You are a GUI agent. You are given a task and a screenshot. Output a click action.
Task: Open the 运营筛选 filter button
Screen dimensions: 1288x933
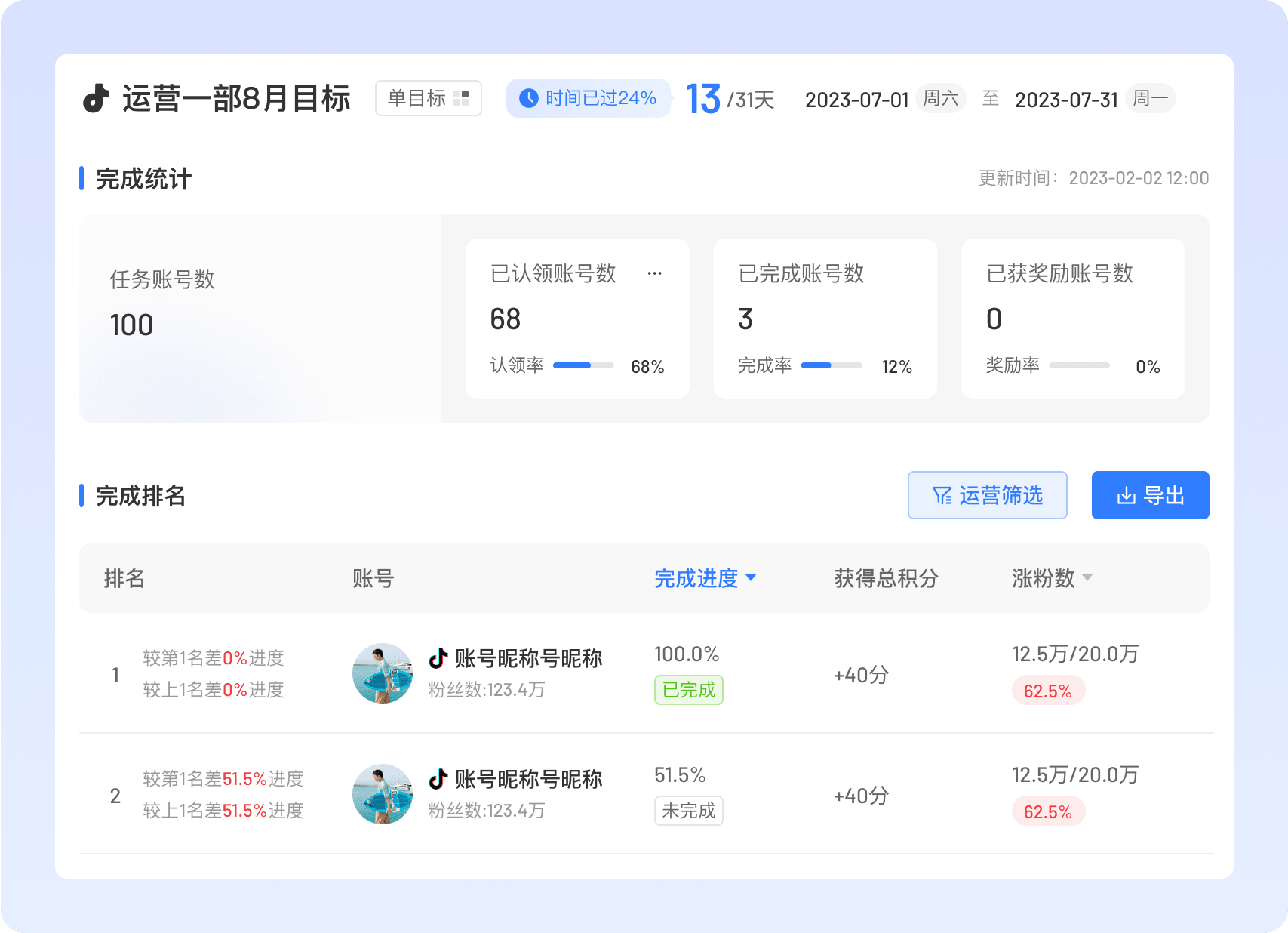(987, 495)
